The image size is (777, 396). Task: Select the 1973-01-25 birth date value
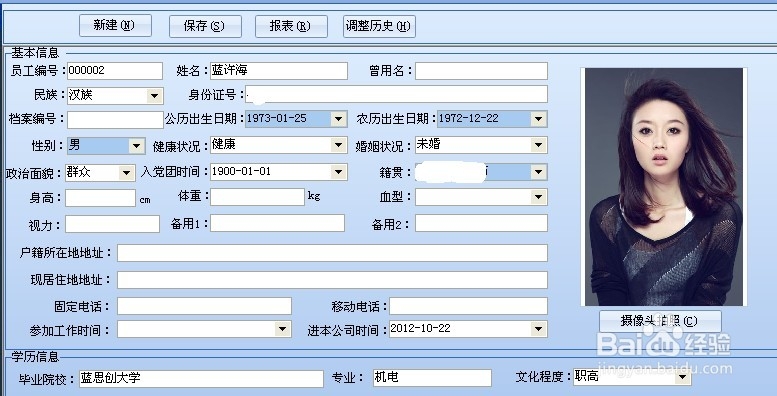point(277,118)
